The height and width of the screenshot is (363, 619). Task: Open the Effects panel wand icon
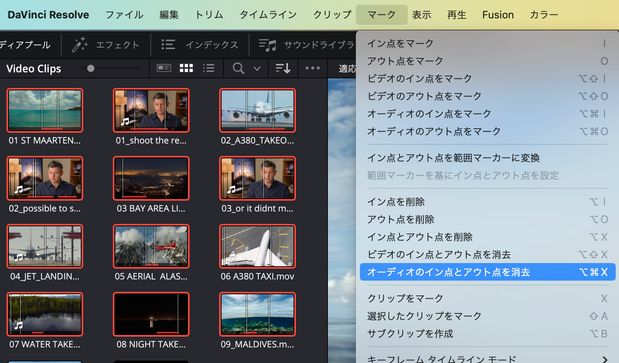click(80, 45)
